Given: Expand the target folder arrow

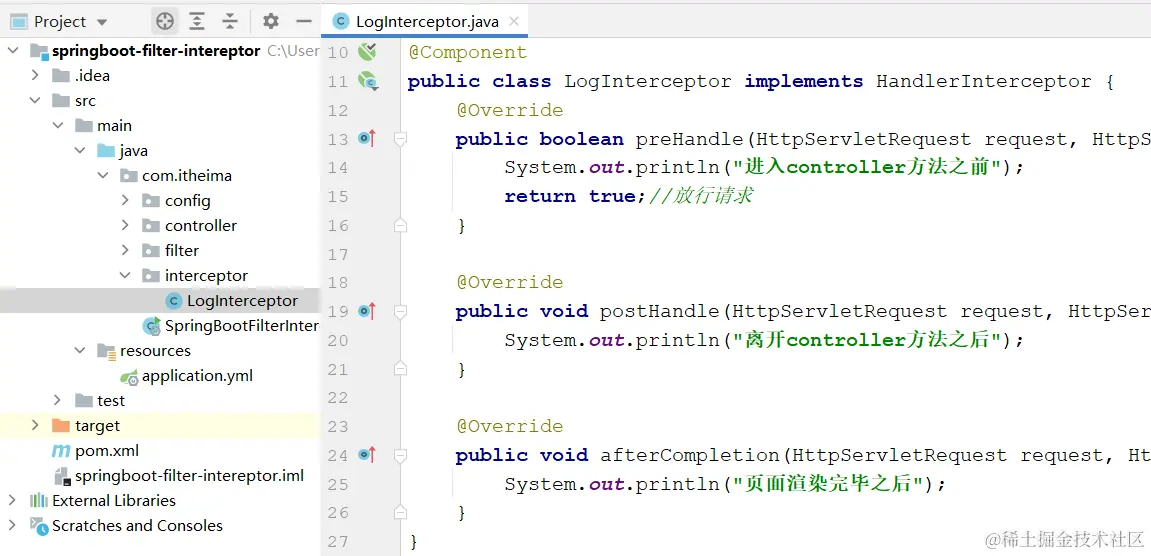Looking at the screenshot, I should [35, 425].
